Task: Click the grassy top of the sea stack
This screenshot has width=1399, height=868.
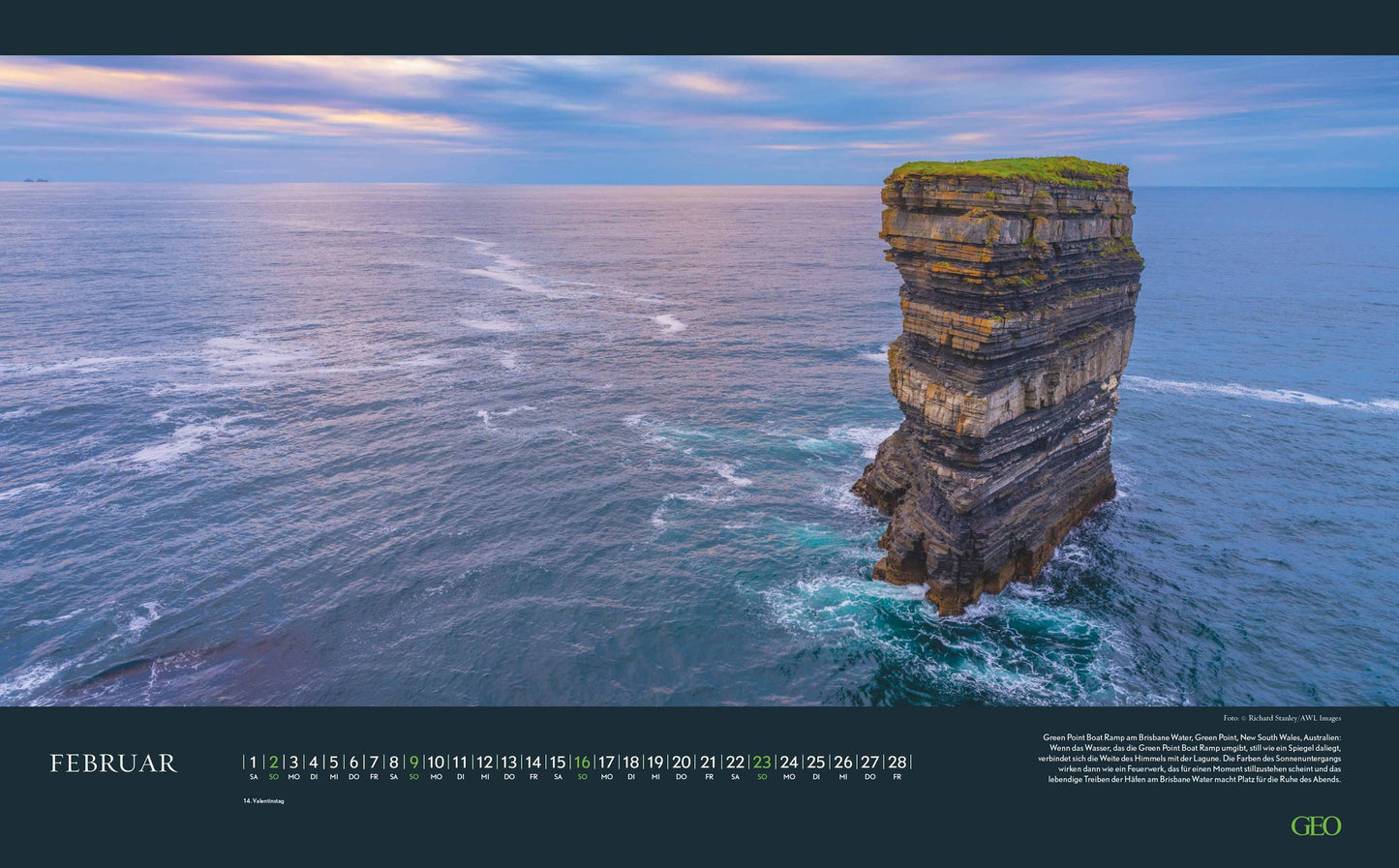Action: (x=1010, y=170)
